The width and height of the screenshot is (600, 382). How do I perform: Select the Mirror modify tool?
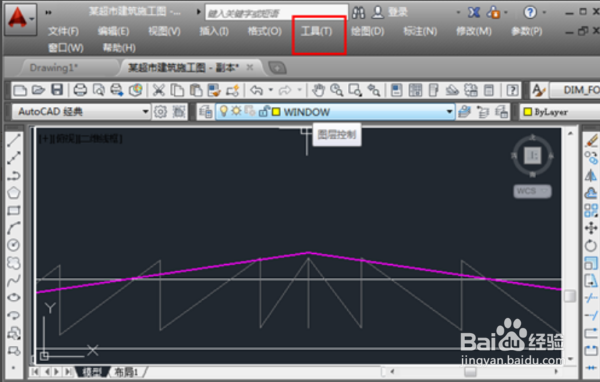[591, 175]
